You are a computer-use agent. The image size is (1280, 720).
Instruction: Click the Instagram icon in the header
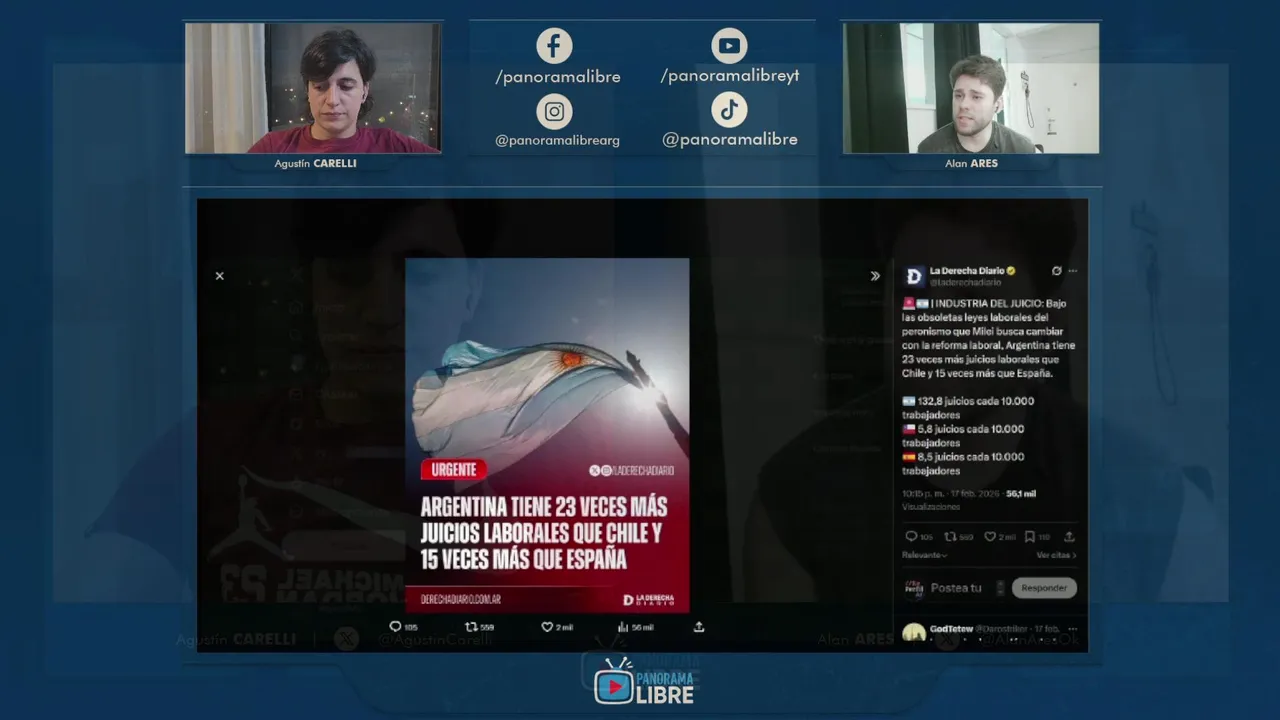554,111
